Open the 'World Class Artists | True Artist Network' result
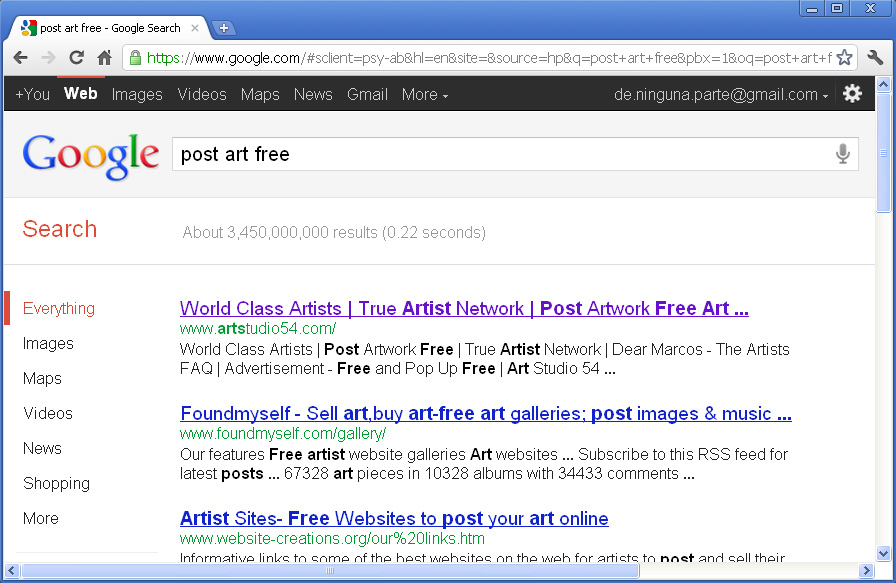 point(464,309)
